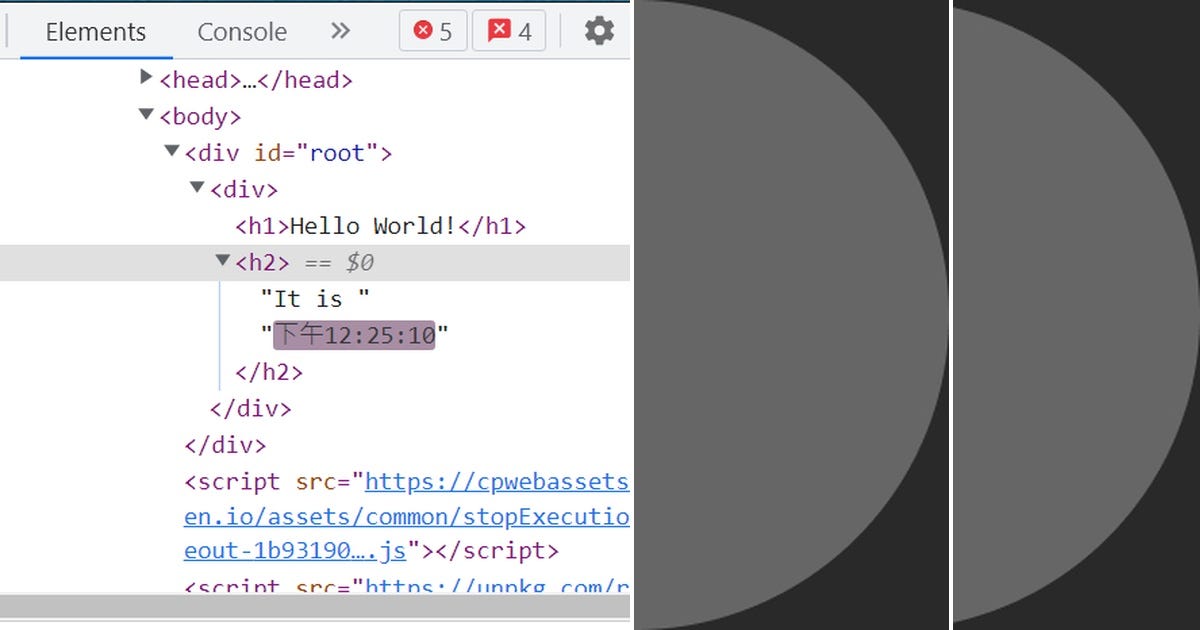Click the root attribute value
Image resolution: width=1200 pixels, height=630 pixels.
coord(340,152)
